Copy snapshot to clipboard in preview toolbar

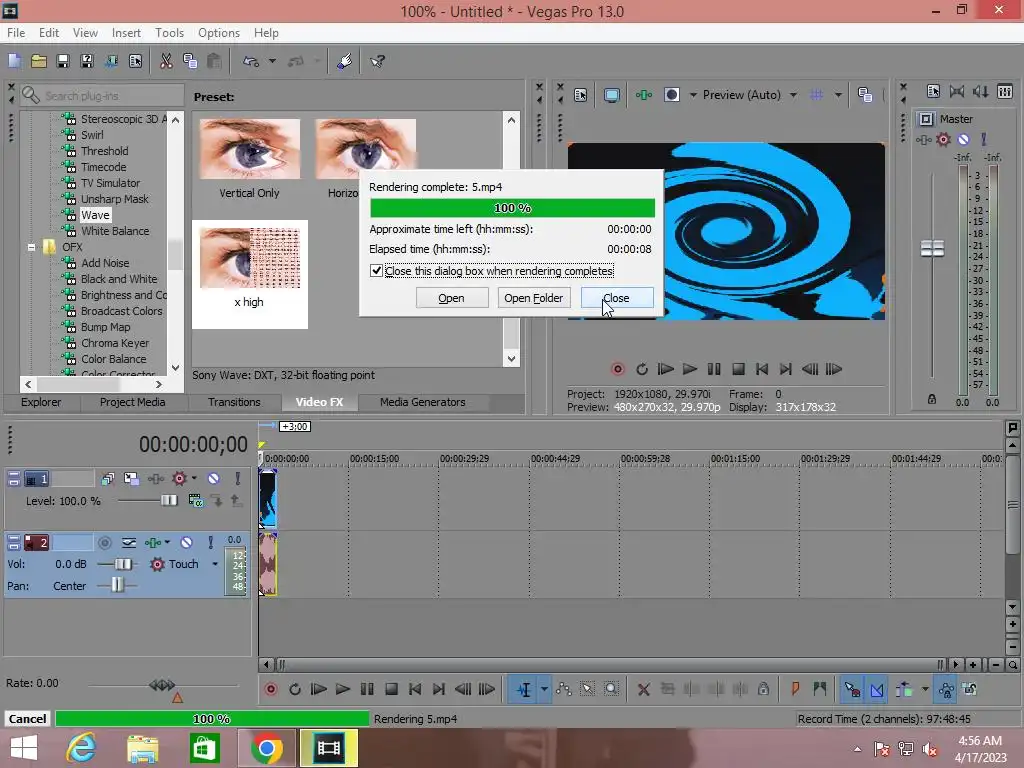click(x=865, y=95)
